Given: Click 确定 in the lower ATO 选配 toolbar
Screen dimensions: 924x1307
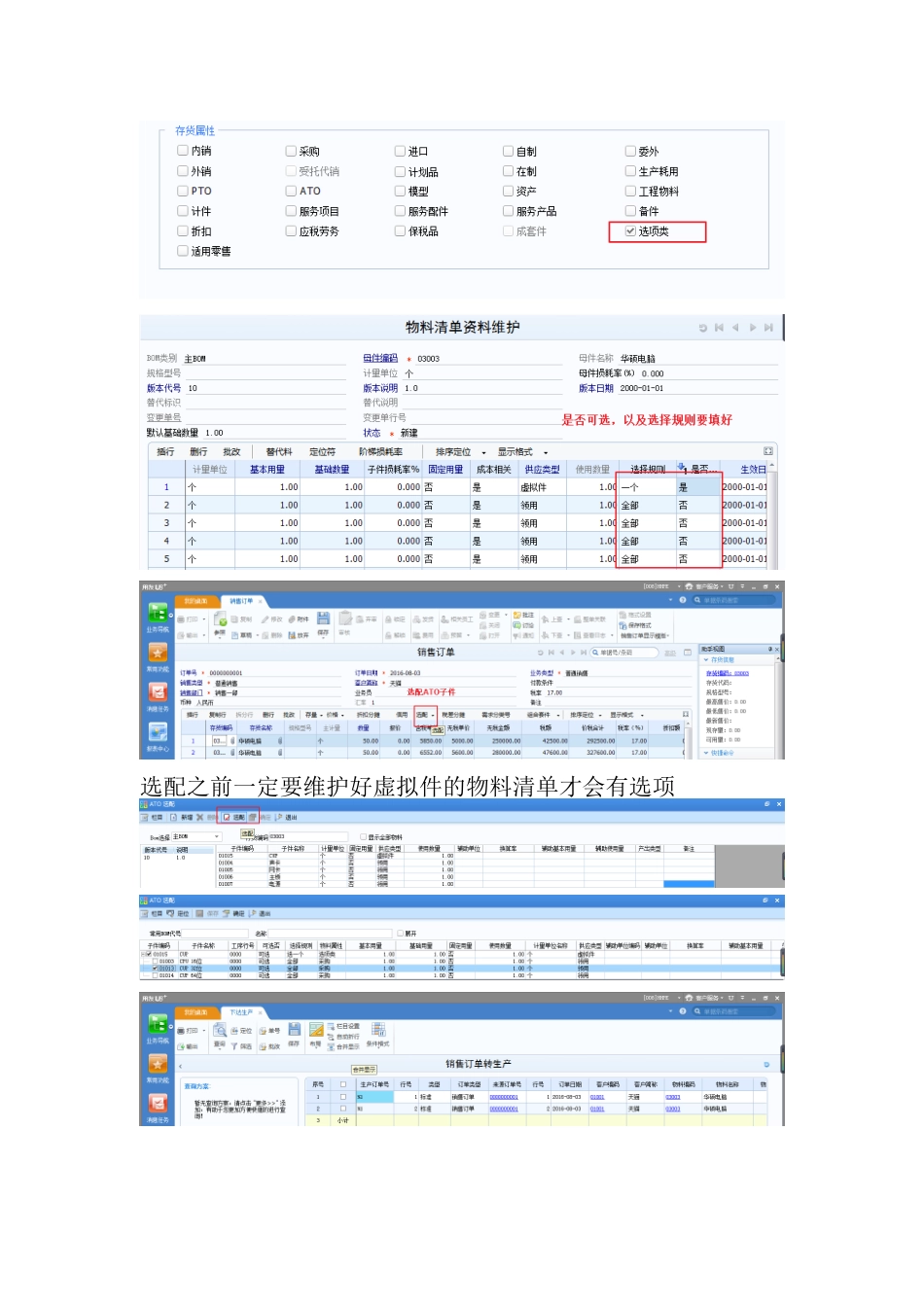Looking at the screenshot, I should coord(234,913).
